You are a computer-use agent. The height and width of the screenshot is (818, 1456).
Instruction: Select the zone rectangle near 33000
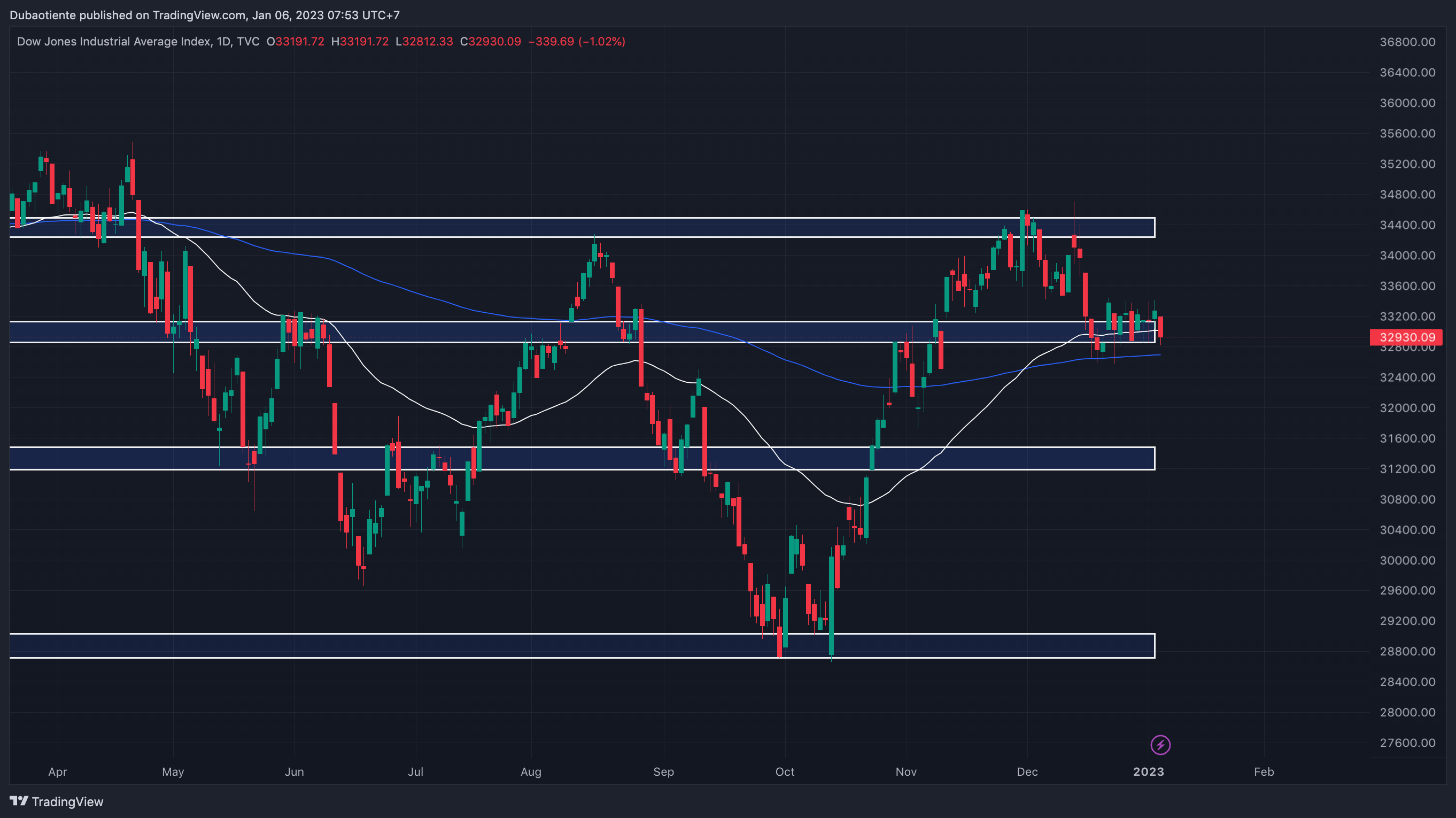[583, 332]
